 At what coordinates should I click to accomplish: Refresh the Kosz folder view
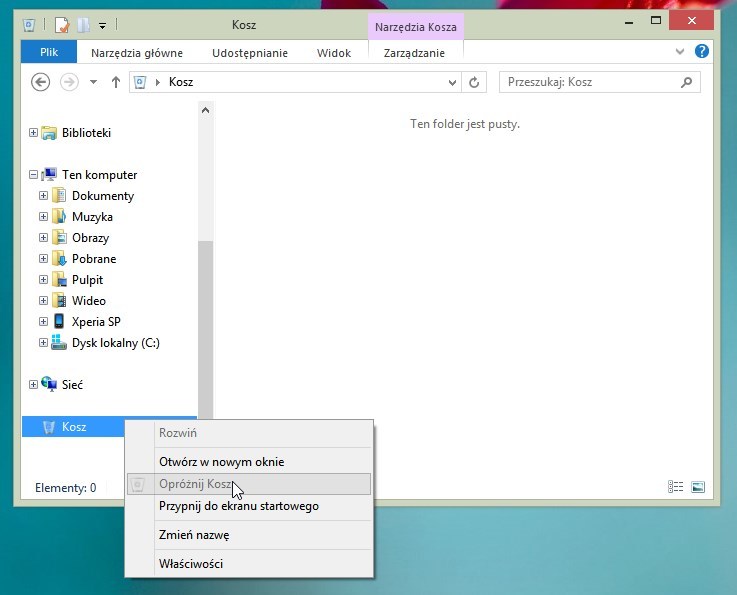[x=474, y=82]
